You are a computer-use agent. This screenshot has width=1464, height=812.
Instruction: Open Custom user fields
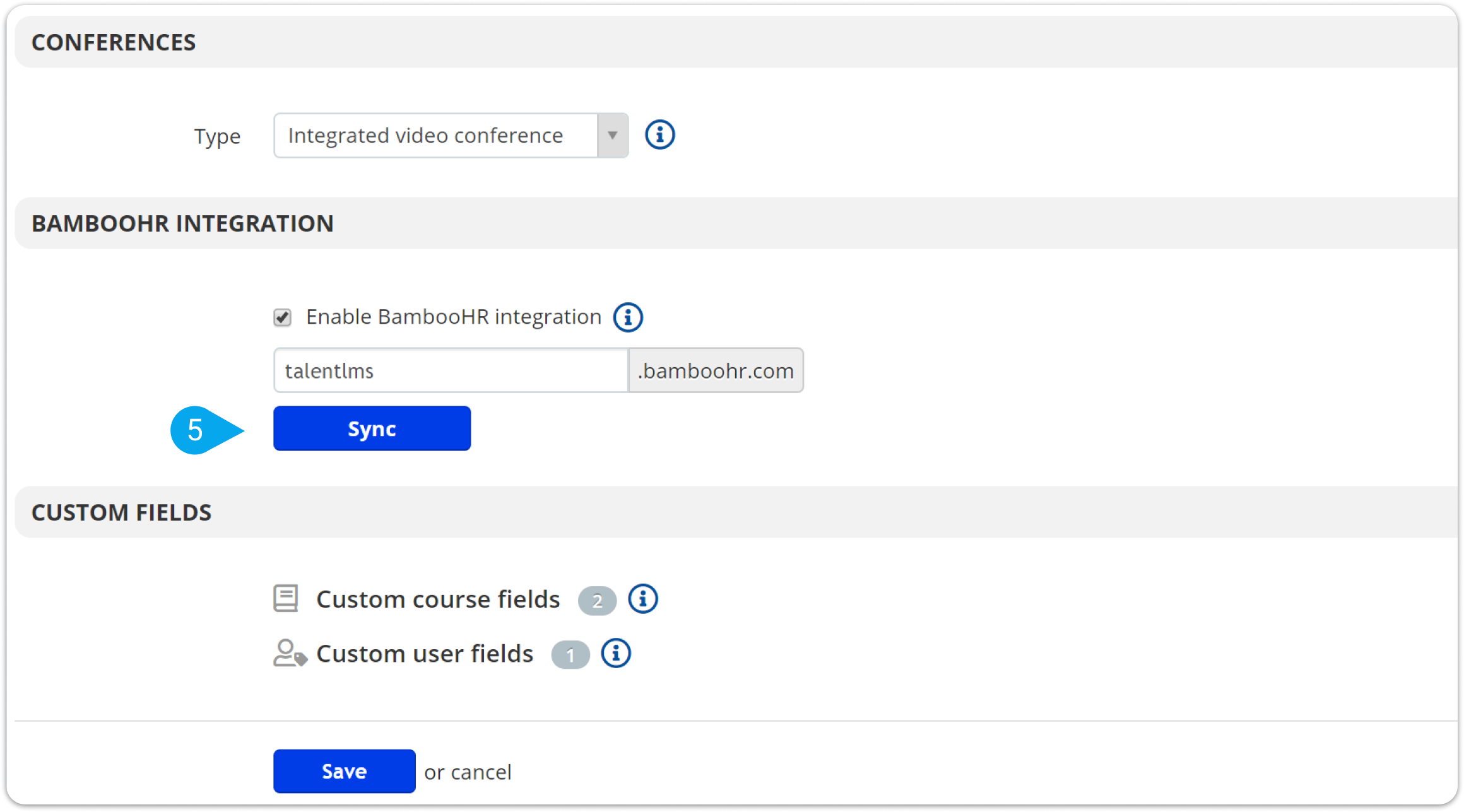424,654
